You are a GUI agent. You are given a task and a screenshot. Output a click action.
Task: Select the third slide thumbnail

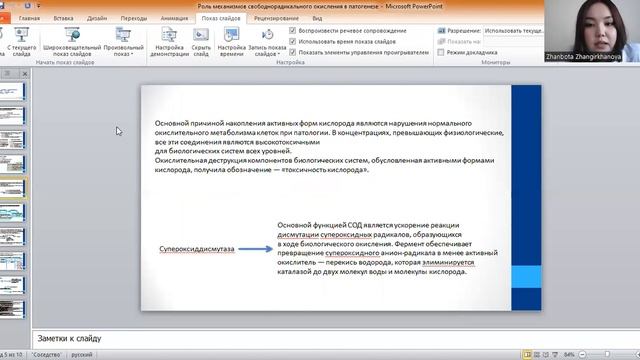click(12, 140)
